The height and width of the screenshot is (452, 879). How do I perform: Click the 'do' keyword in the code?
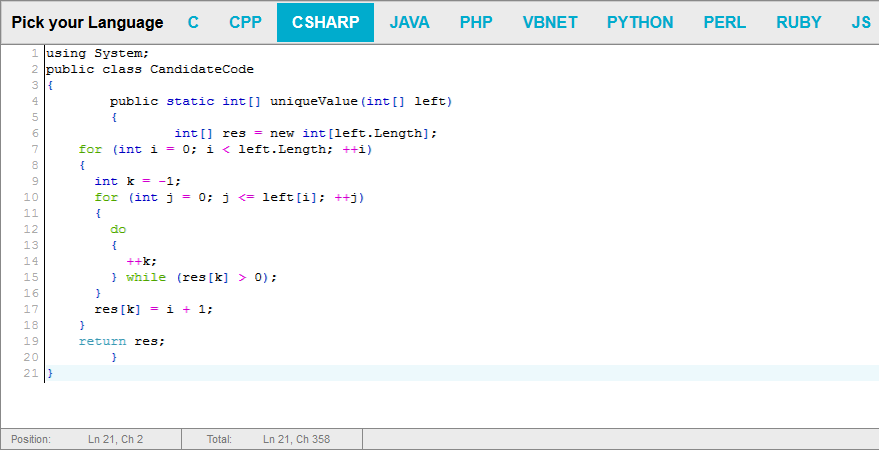118,229
